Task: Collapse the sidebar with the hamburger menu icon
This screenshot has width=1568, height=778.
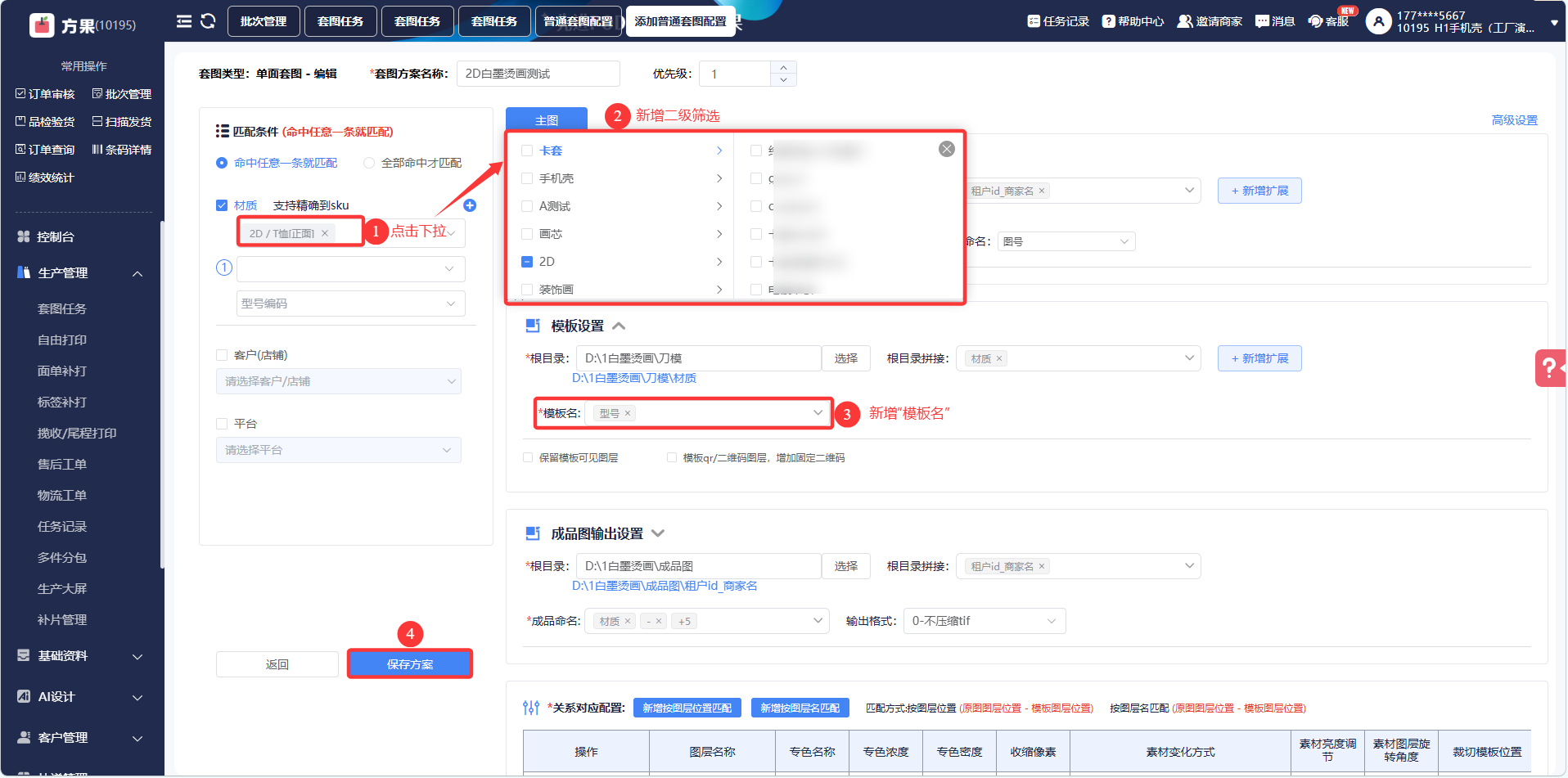Action: tap(184, 21)
